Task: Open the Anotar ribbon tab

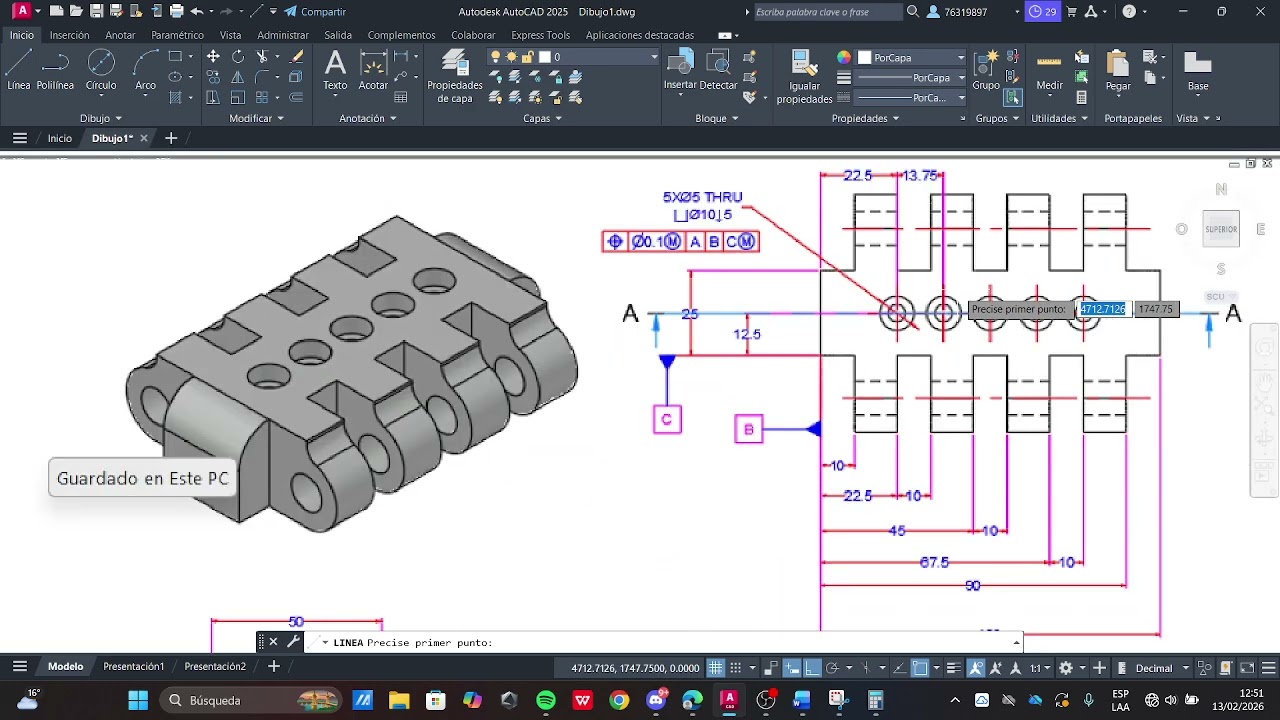Action: pyautogui.click(x=120, y=35)
